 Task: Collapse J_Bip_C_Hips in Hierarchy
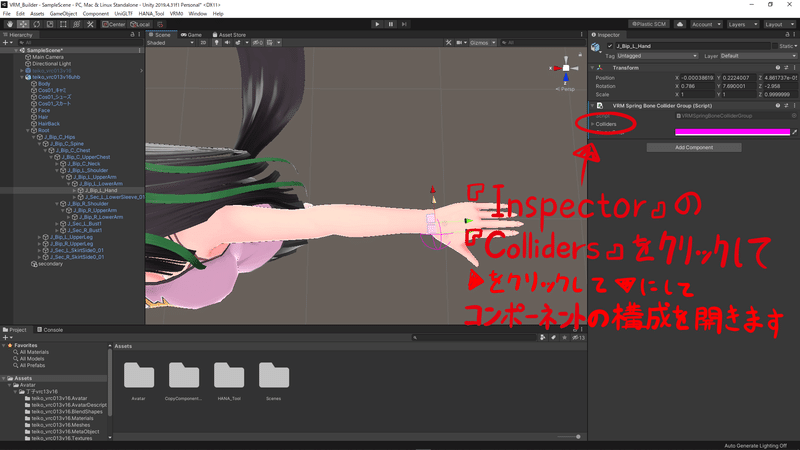(x=34, y=137)
